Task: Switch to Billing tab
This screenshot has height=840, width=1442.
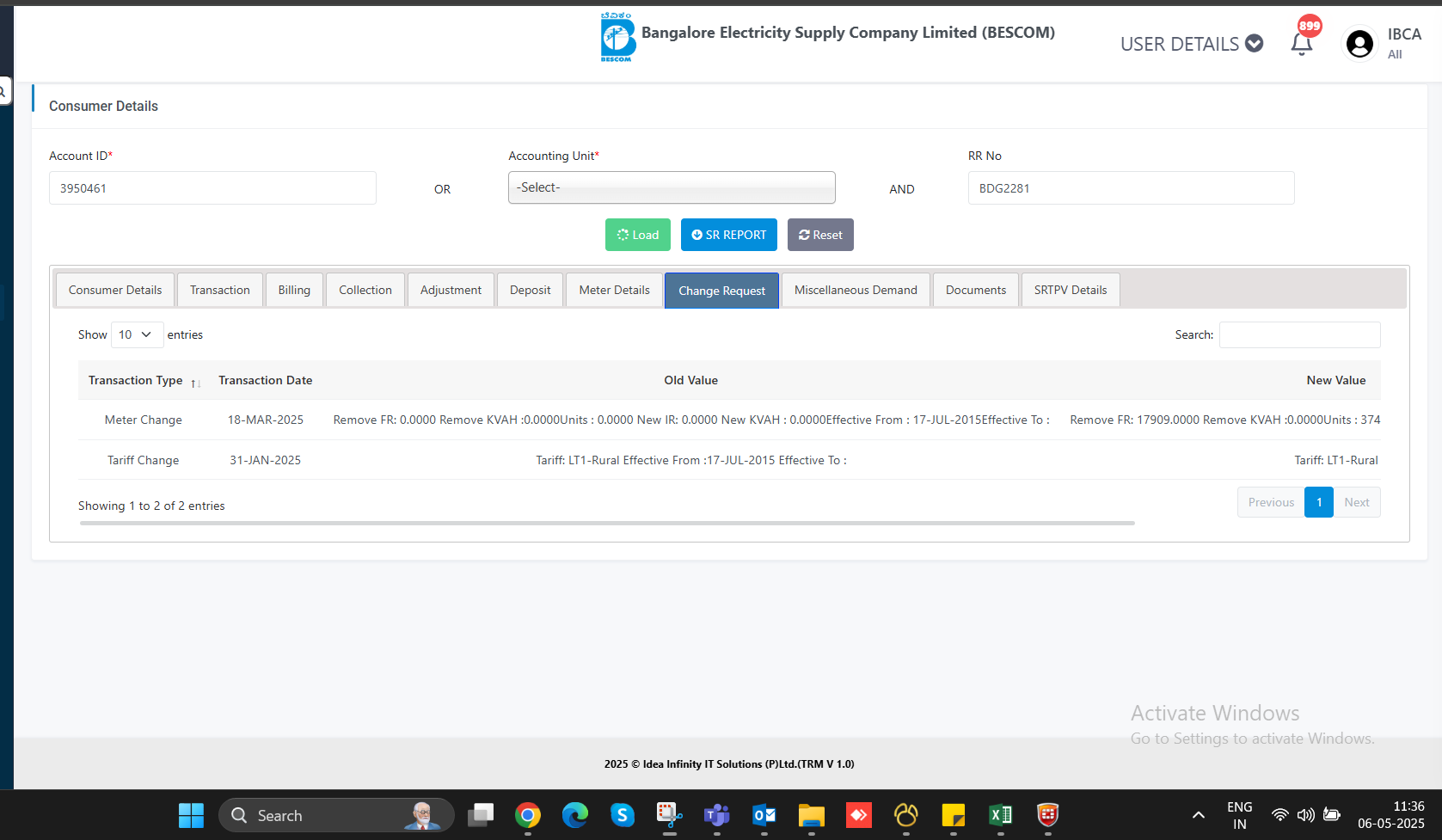Action: click(294, 290)
